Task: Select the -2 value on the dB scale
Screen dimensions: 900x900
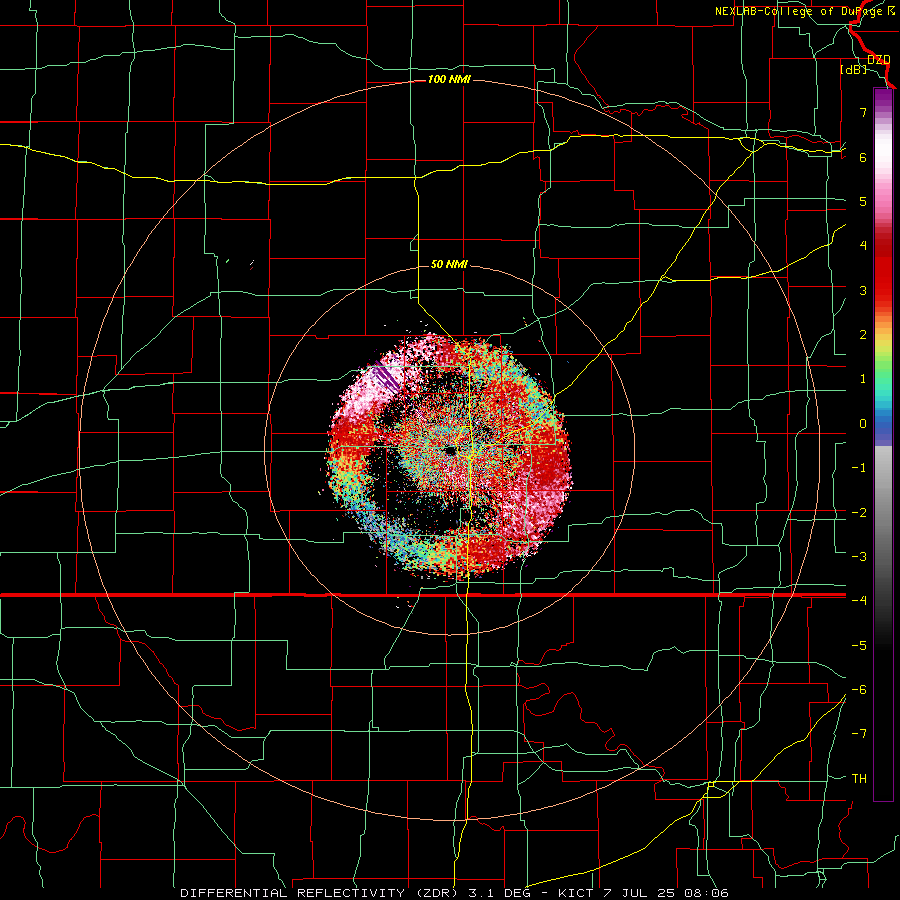Action: 859,513
